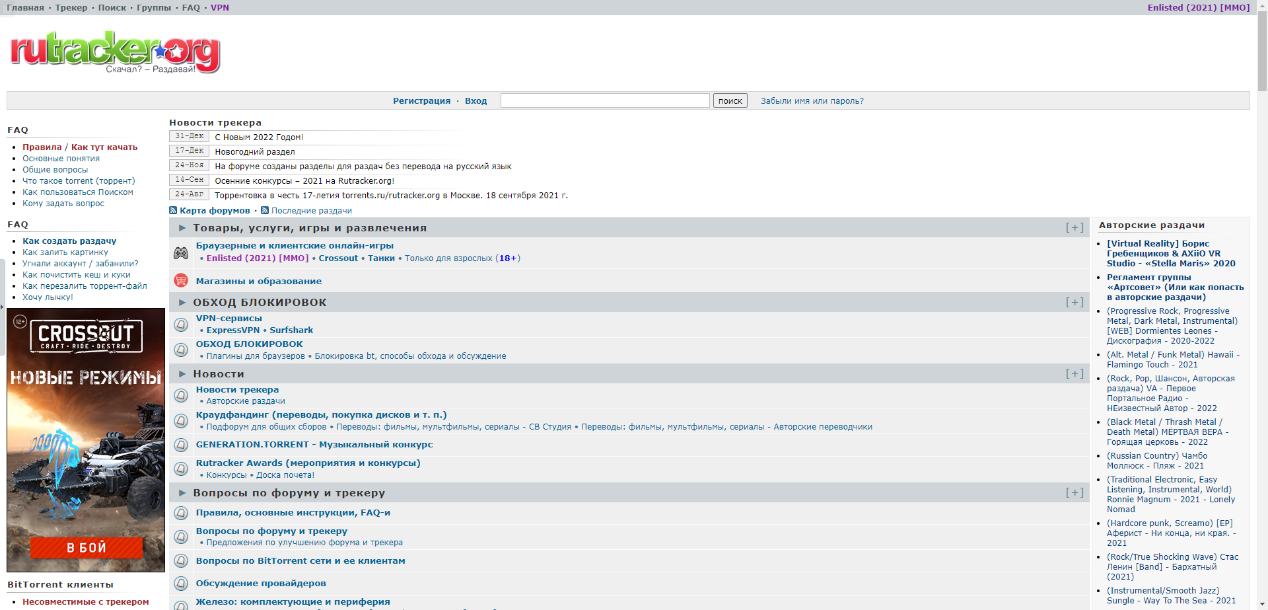Screen dimensions: 1268x610
Task: Click the forum icon next to VPN-сервисы
Action: (x=181, y=324)
